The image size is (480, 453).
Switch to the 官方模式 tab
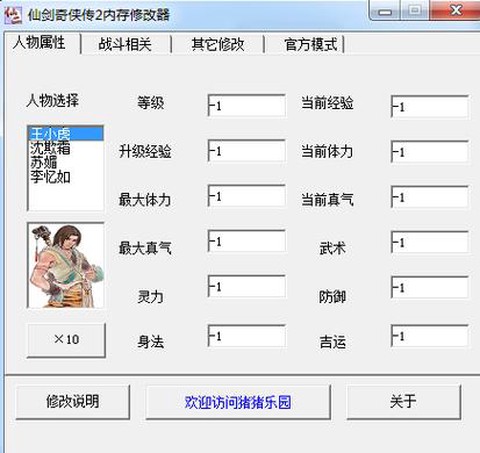pos(310,45)
